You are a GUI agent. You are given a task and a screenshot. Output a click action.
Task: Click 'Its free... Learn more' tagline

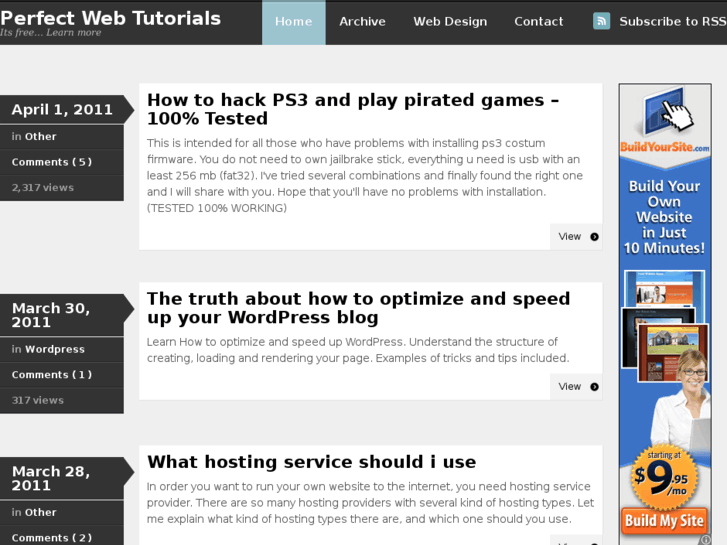coord(51,32)
